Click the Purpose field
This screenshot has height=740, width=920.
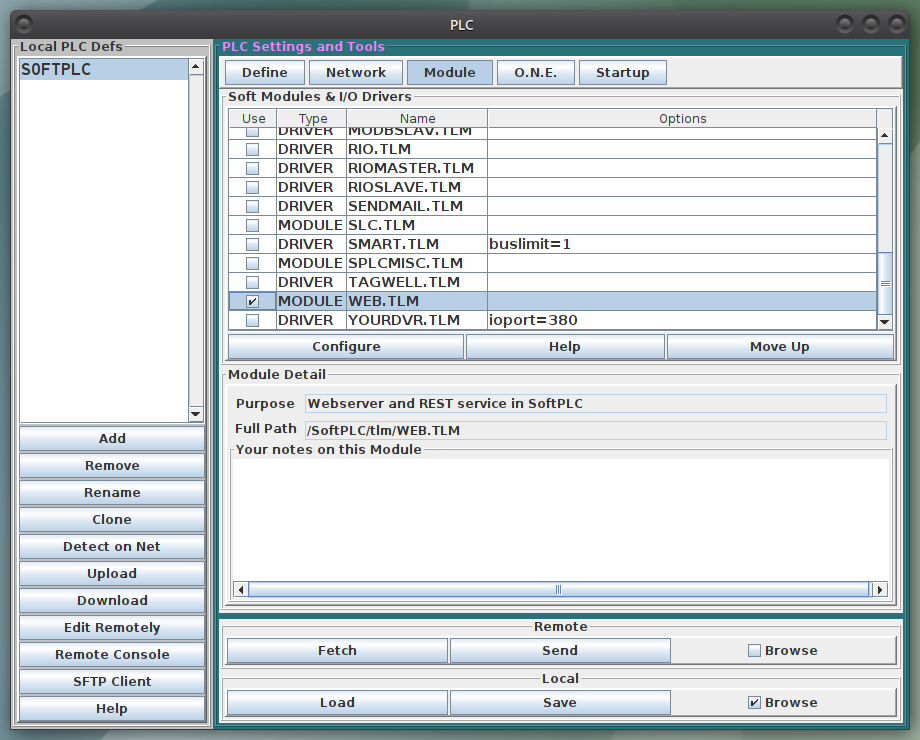click(x=596, y=404)
